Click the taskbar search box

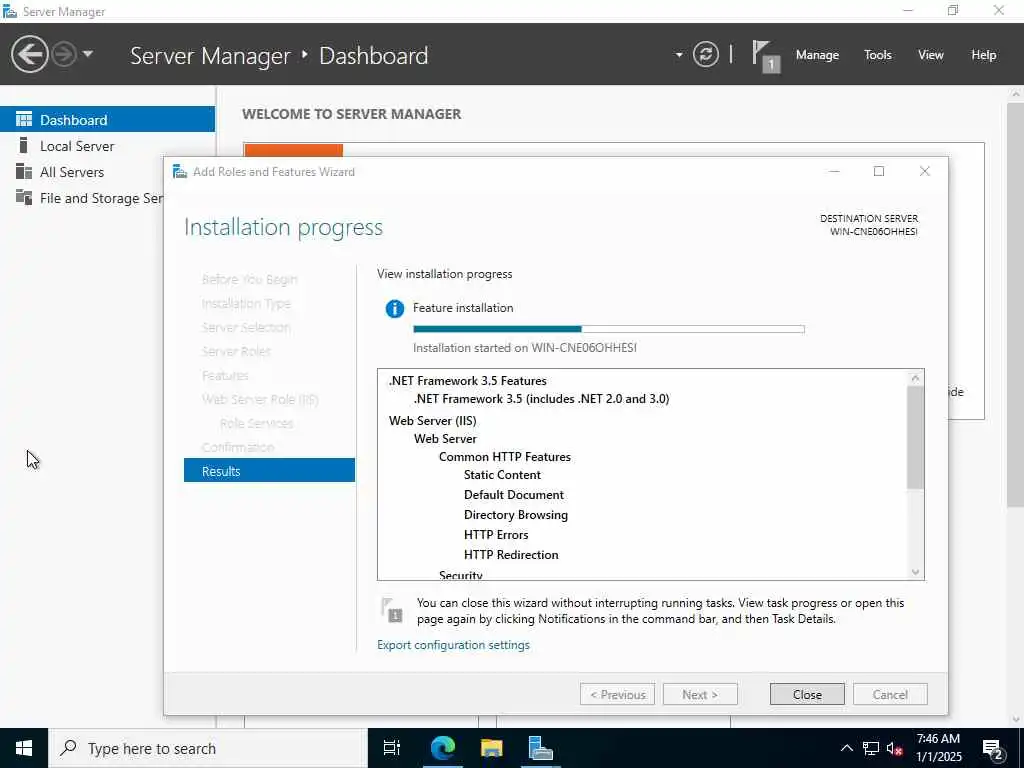tap(208, 748)
